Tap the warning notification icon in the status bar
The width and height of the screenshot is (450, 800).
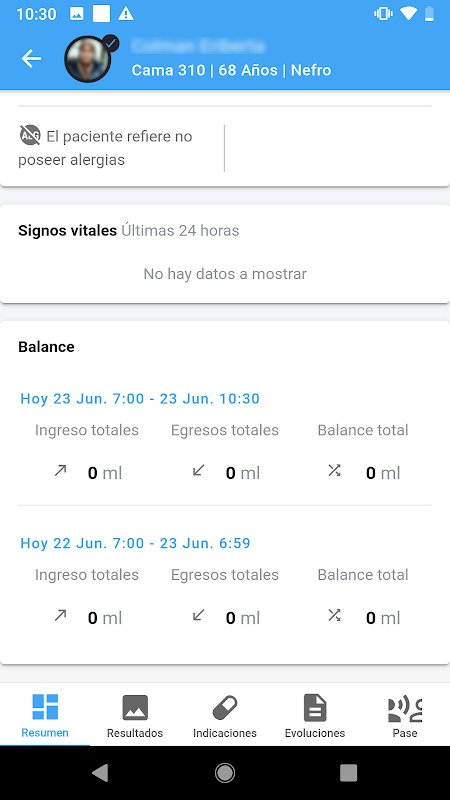click(x=126, y=14)
